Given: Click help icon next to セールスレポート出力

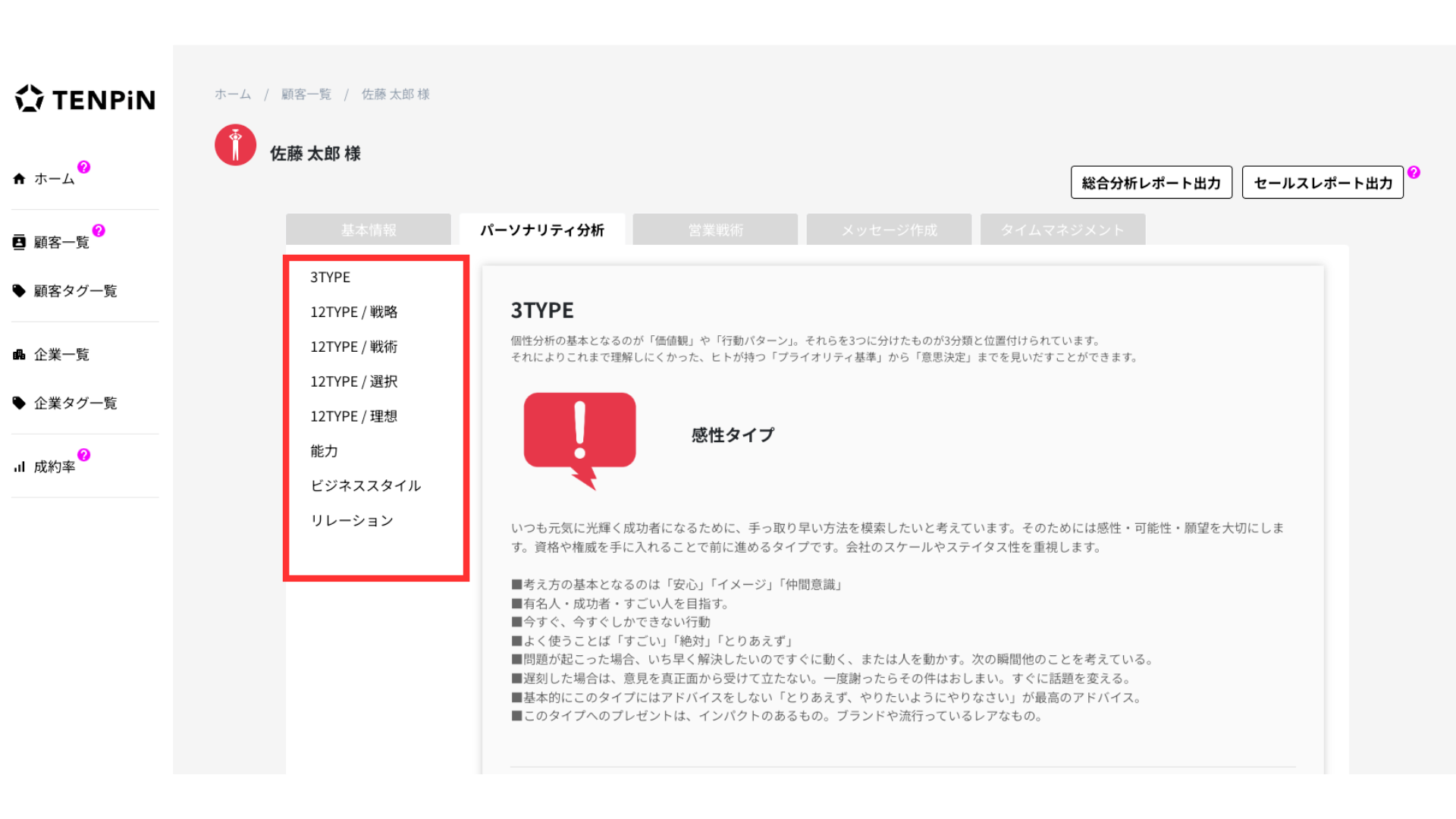Looking at the screenshot, I should click(1414, 173).
